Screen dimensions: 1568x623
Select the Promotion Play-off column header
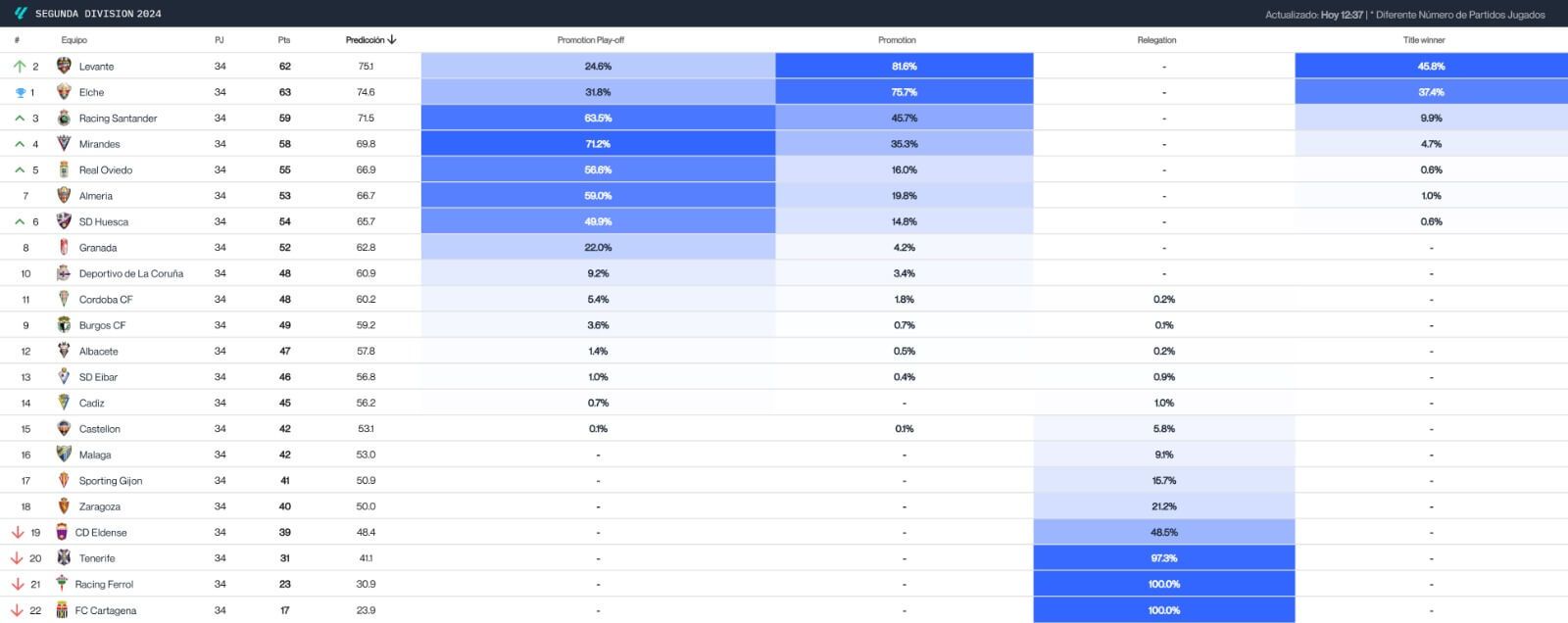(x=590, y=40)
